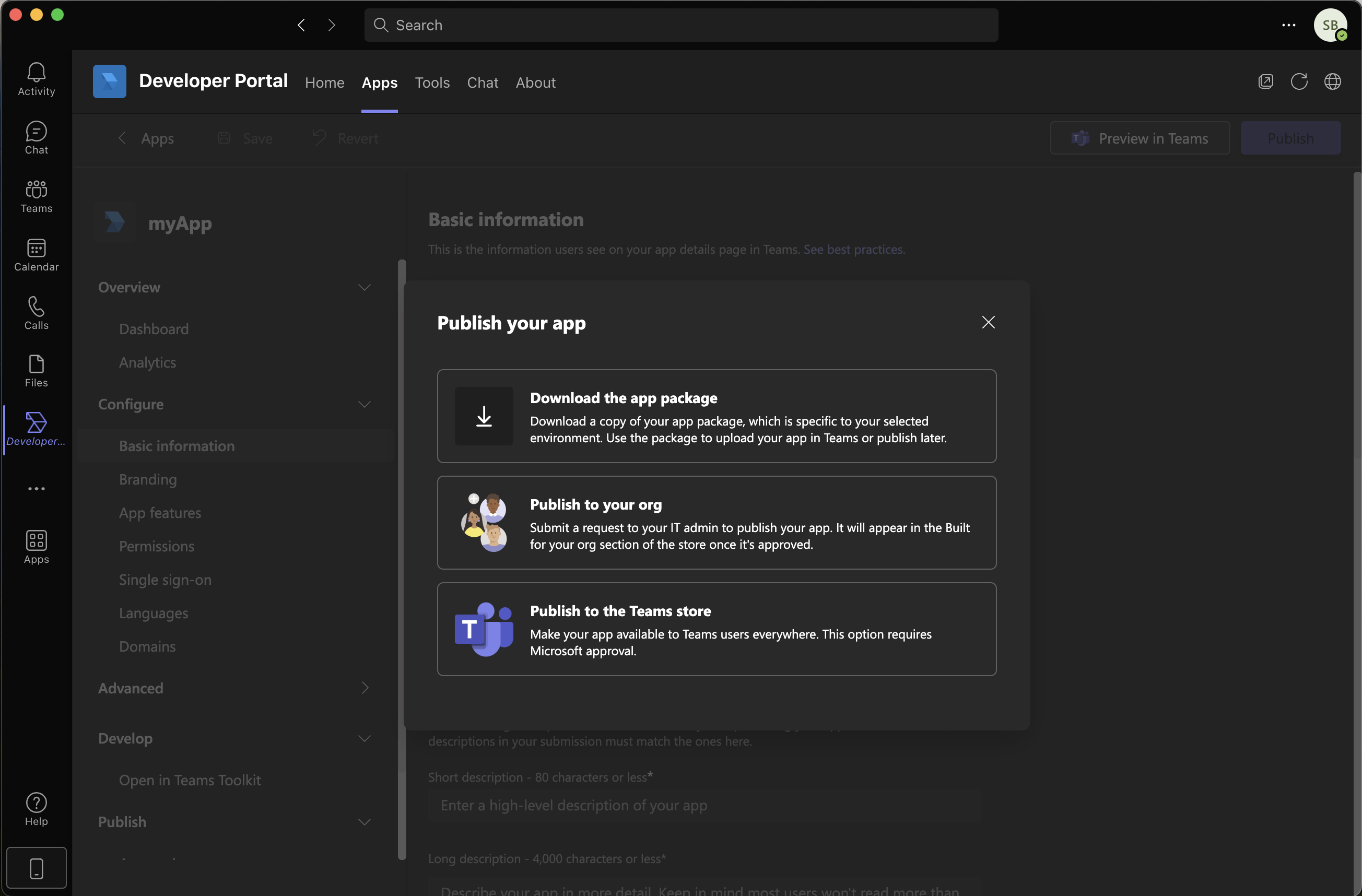This screenshot has height=896, width=1362.
Task: Click the refresh/update toolbar icon
Action: 1300,81
